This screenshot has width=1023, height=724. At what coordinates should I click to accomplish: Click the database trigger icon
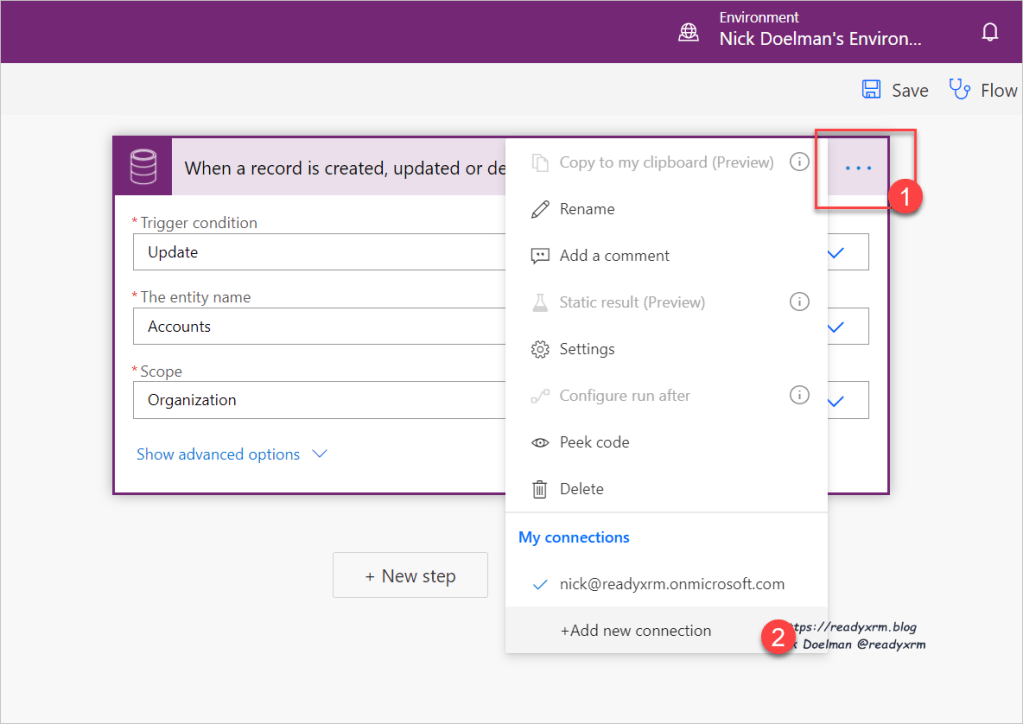coord(143,167)
